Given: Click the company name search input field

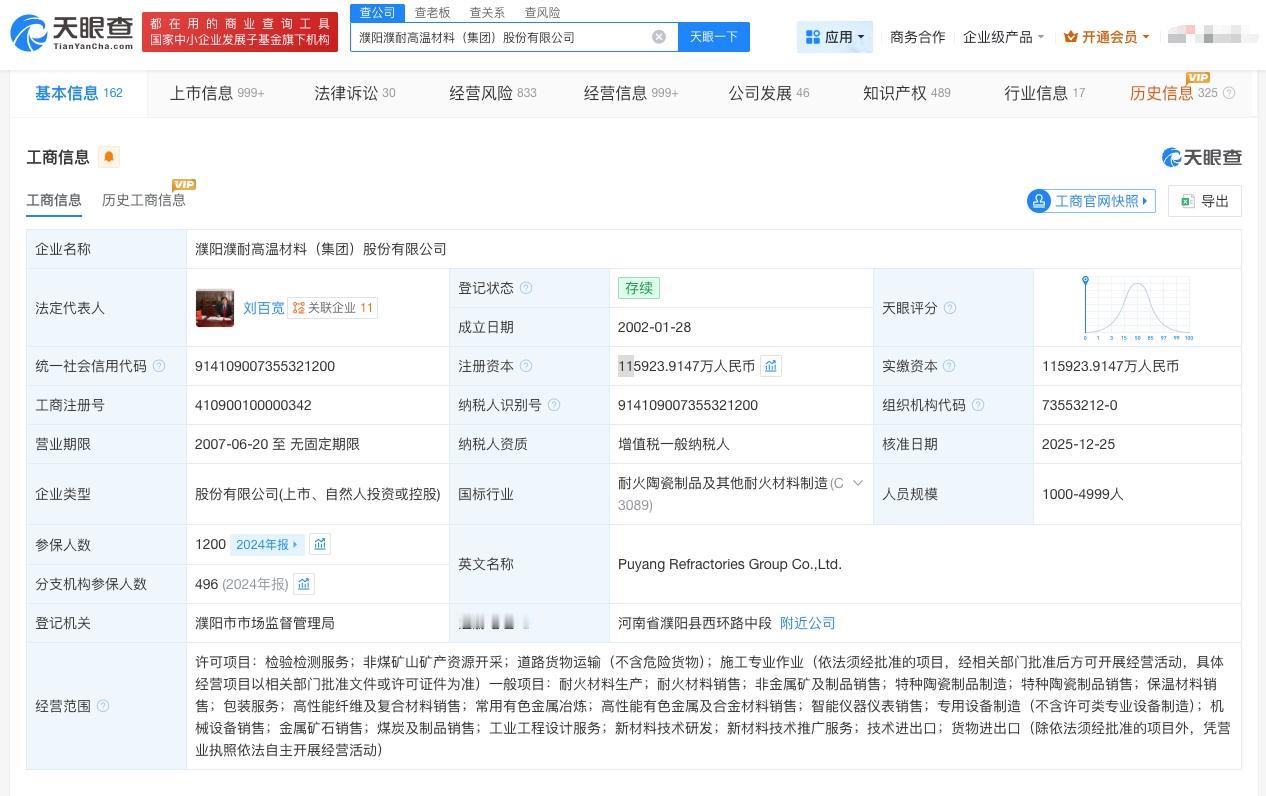Looking at the screenshot, I should pyautogui.click(x=500, y=36).
